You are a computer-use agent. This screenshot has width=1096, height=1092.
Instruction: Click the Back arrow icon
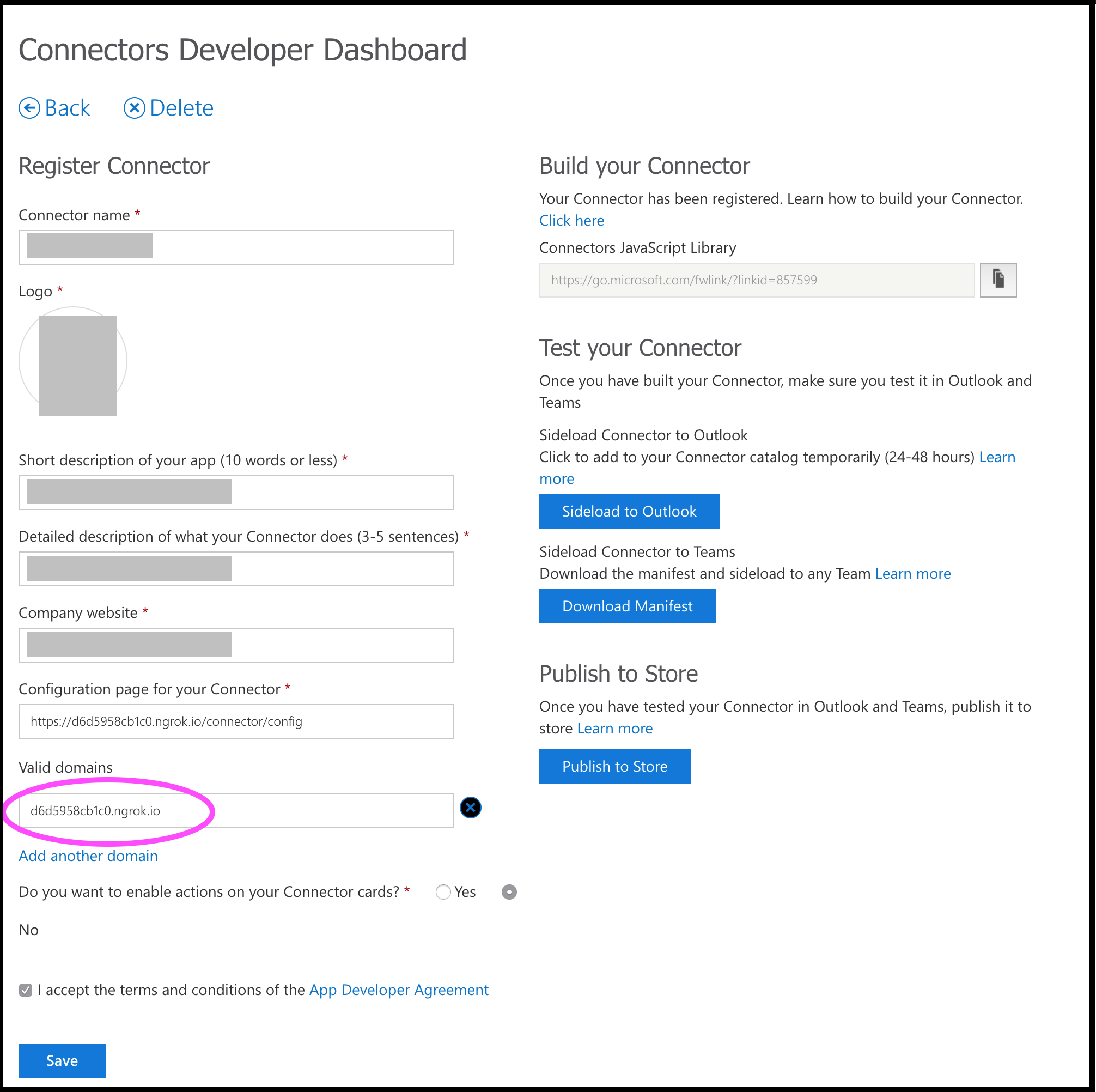(x=29, y=108)
